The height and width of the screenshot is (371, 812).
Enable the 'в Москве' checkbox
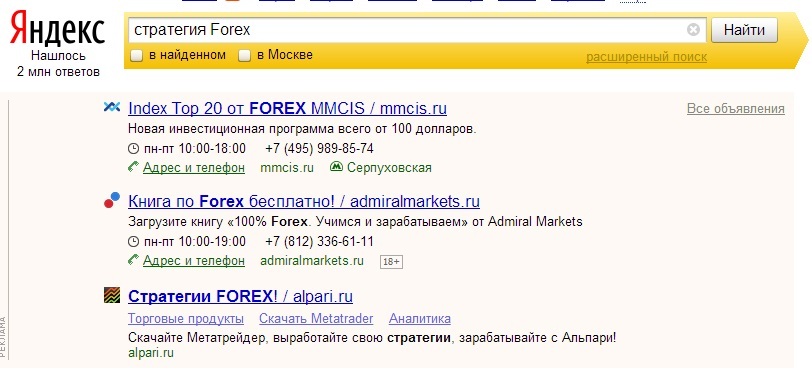click(244, 55)
